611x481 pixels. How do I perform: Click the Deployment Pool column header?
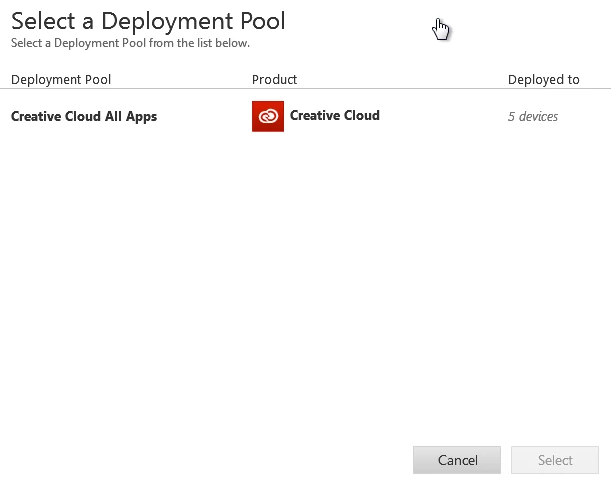coord(61,80)
